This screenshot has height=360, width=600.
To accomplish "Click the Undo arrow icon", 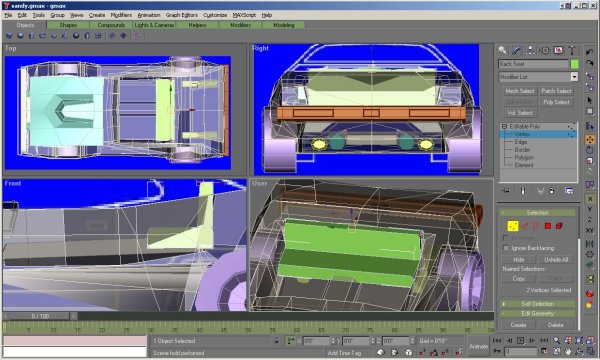I will pyautogui.click(x=590, y=52).
